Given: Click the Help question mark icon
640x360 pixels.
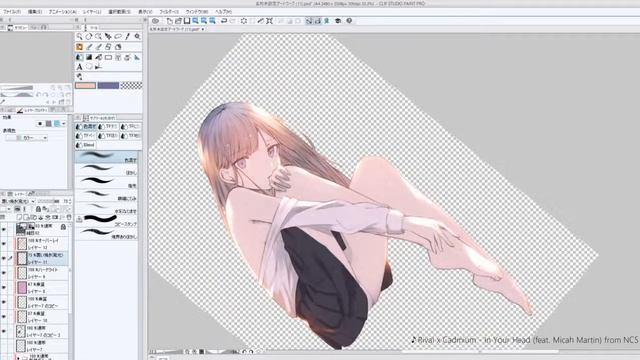Looking at the screenshot, I should click(349, 21).
